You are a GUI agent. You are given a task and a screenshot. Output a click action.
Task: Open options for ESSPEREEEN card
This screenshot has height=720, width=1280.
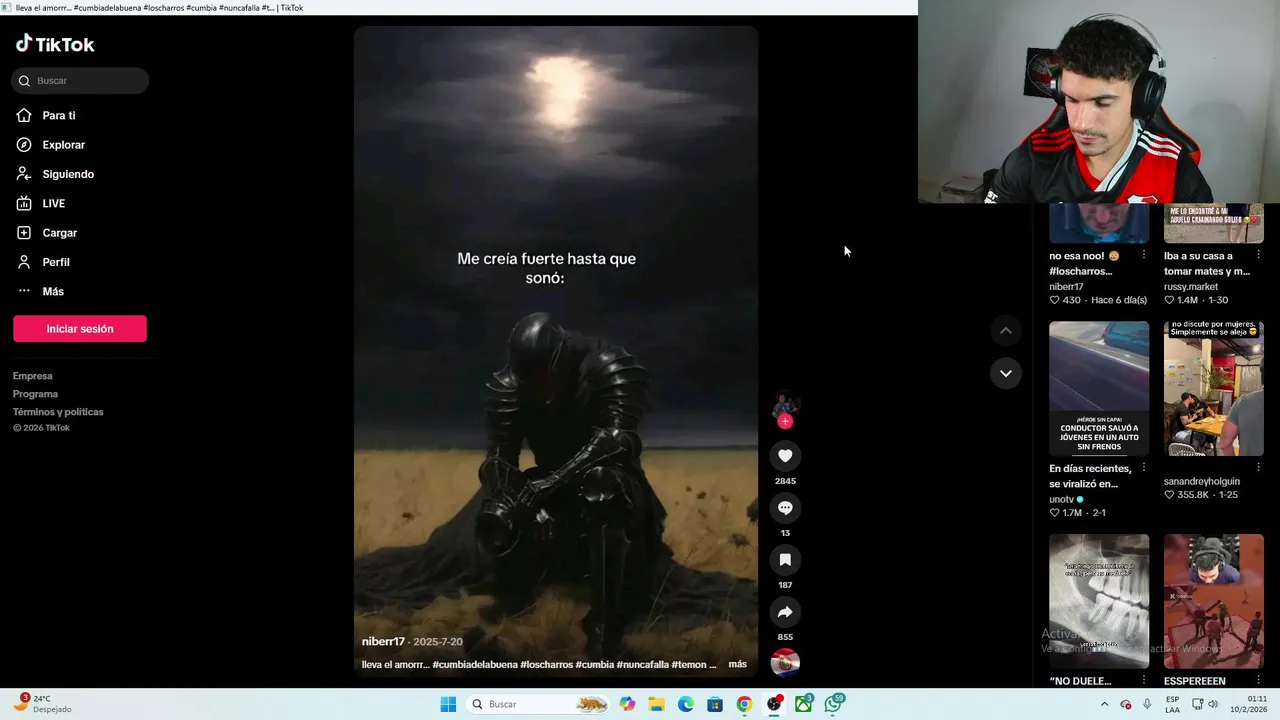1259,681
